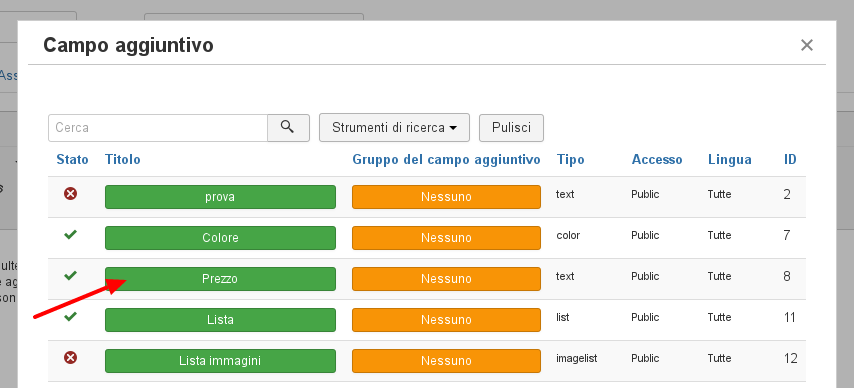Image resolution: width=854 pixels, height=388 pixels.
Task: Sort by Titolo column header
Action: 123,160
